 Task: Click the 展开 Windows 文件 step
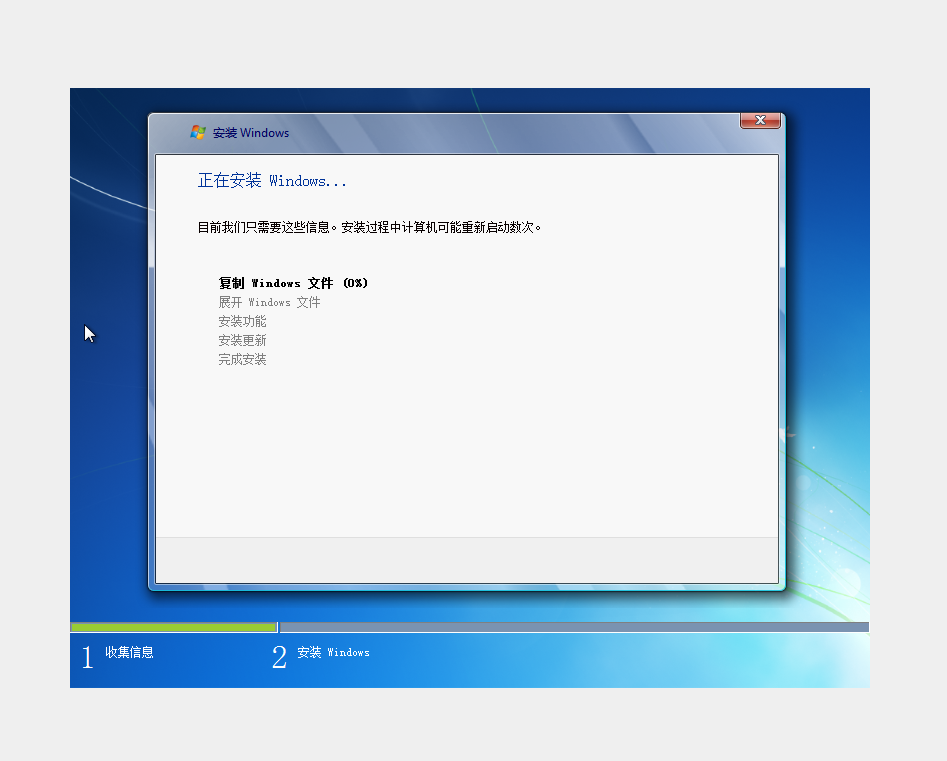(269, 302)
